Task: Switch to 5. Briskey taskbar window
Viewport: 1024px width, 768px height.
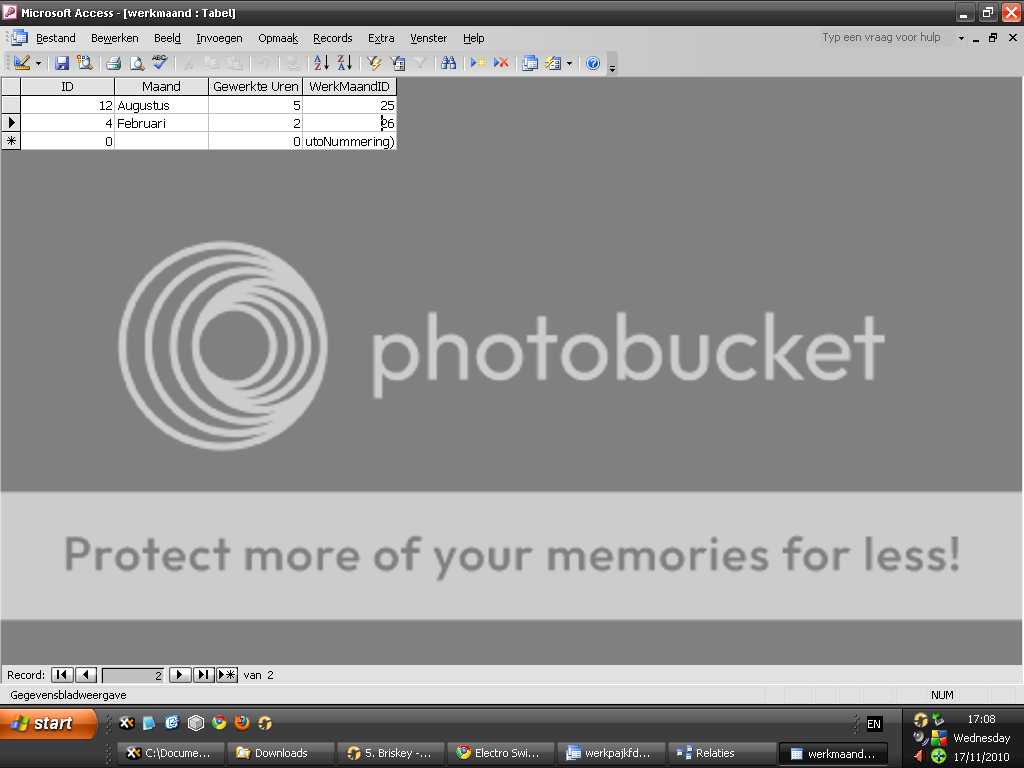Action: [391, 753]
